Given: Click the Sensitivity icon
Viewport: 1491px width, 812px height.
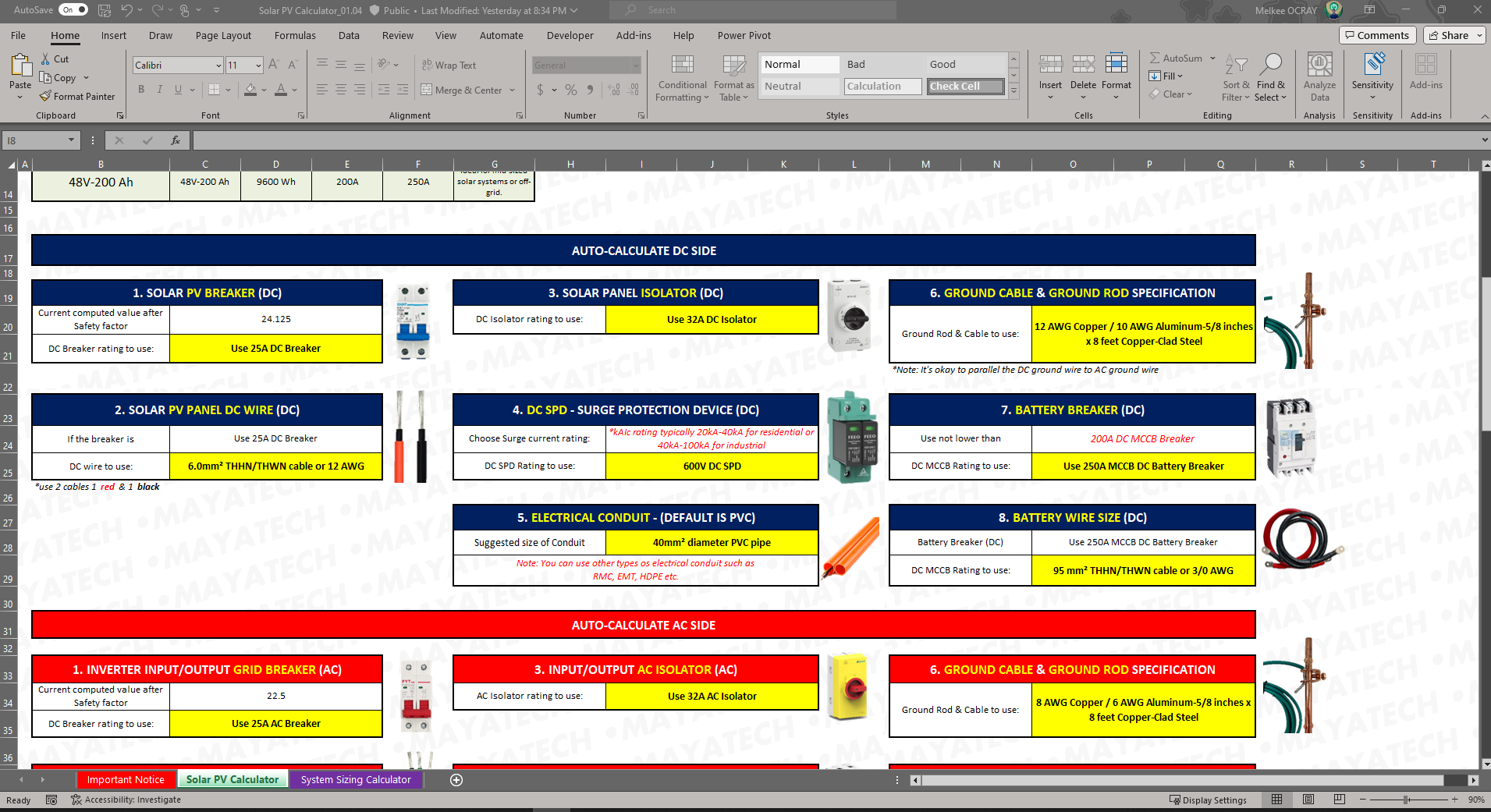Looking at the screenshot, I should [1372, 77].
